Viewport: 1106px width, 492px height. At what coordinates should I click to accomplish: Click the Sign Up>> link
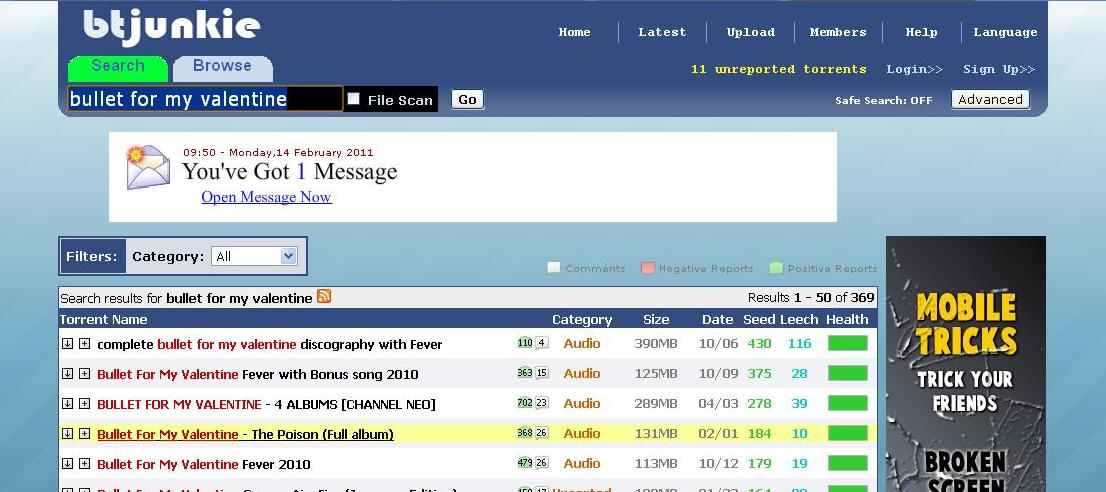point(999,69)
